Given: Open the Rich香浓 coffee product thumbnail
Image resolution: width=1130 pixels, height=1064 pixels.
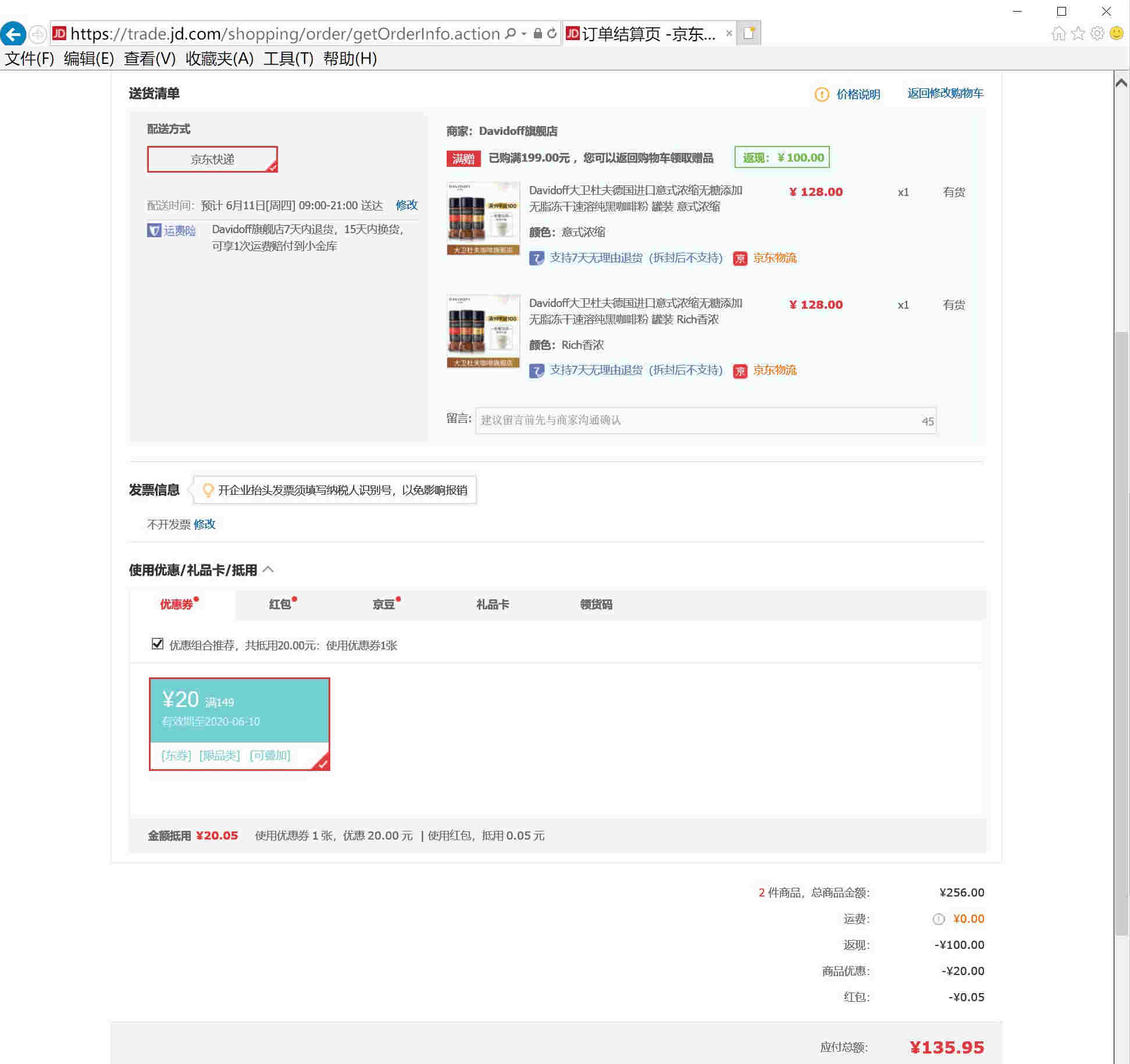Looking at the screenshot, I should [x=483, y=331].
